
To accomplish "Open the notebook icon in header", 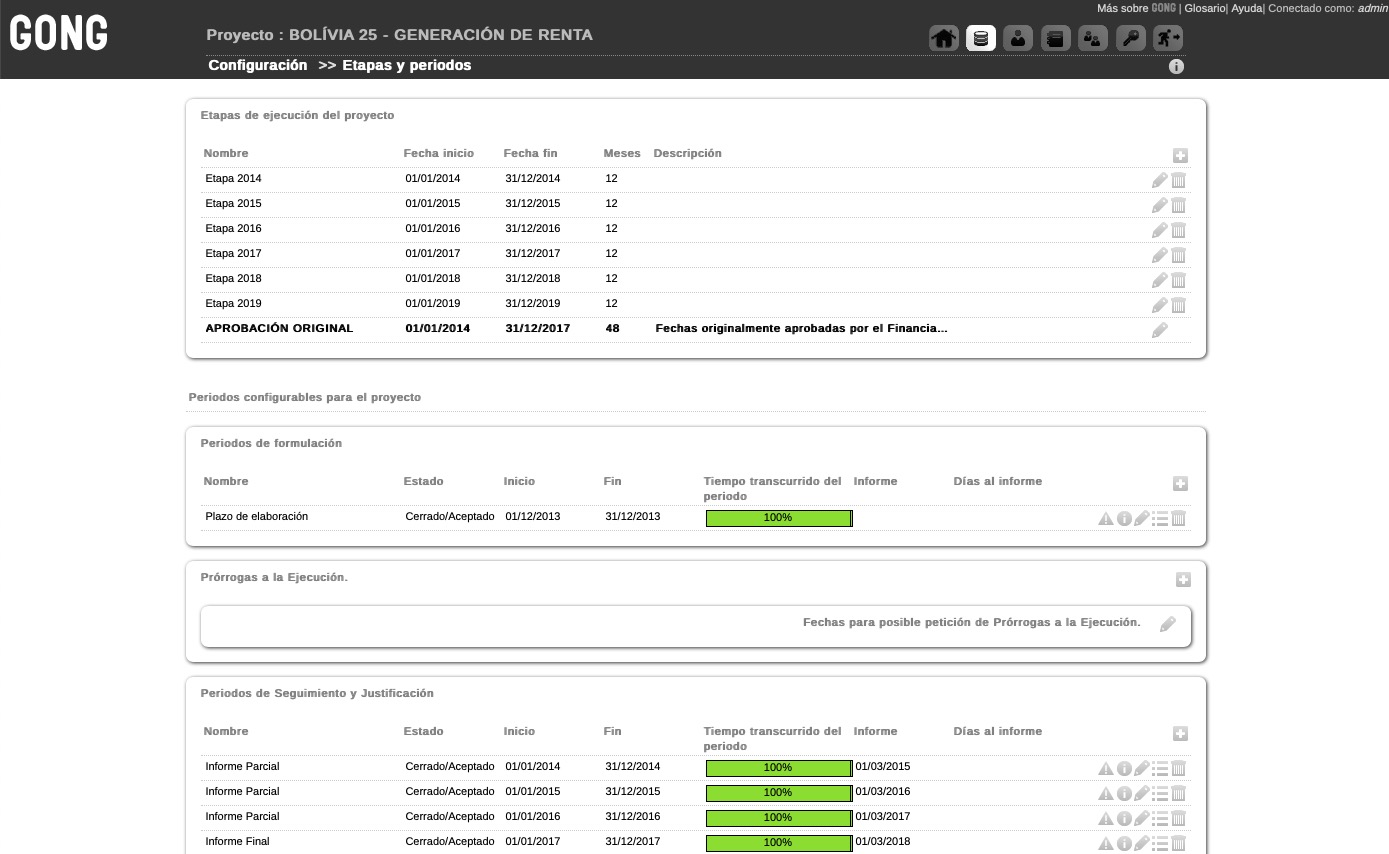I will pyautogui.click(x=1055, y=39).
